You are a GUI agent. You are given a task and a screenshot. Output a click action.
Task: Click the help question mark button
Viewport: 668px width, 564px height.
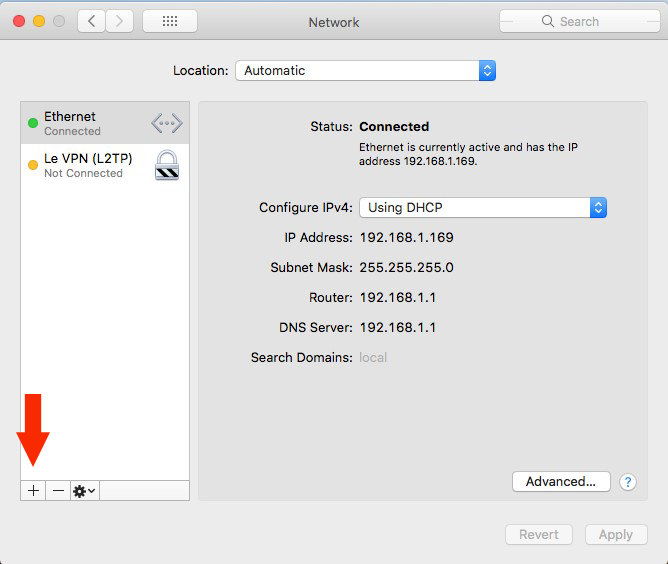pos(628,482)
